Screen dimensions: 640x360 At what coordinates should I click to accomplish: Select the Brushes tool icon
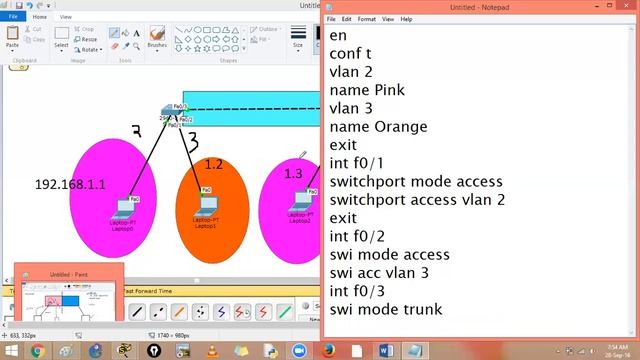[x=157, y=33]
